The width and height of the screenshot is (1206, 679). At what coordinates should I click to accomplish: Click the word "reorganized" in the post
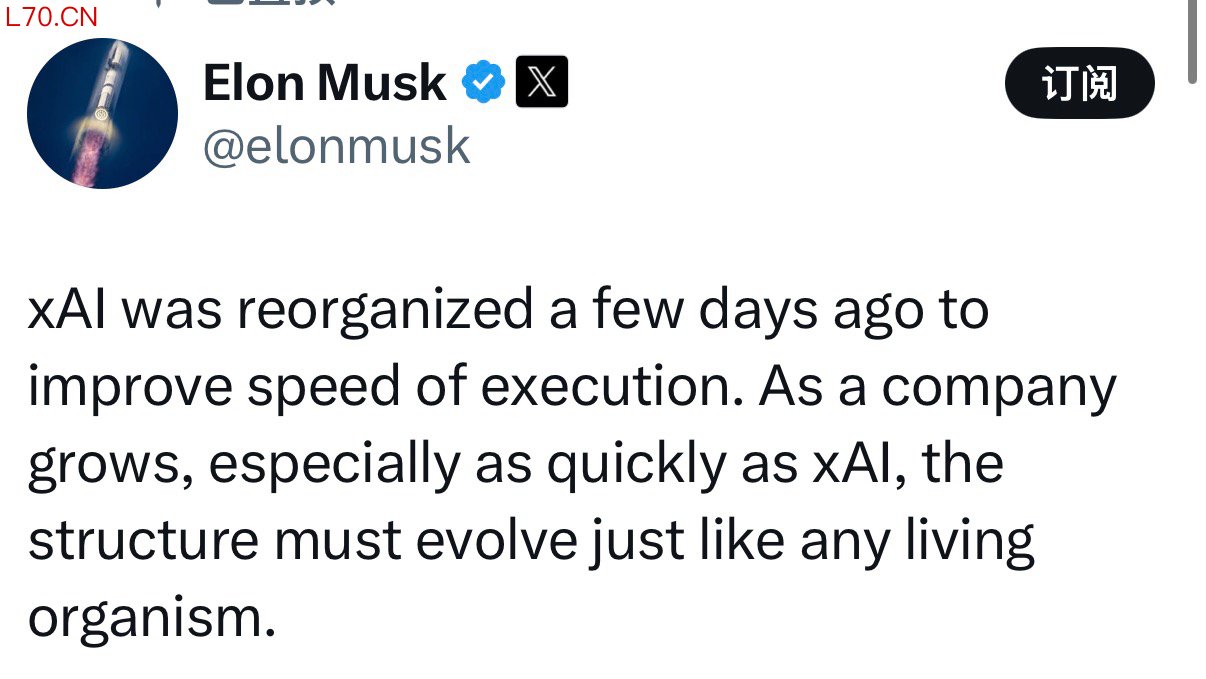[x=385, y=311]
